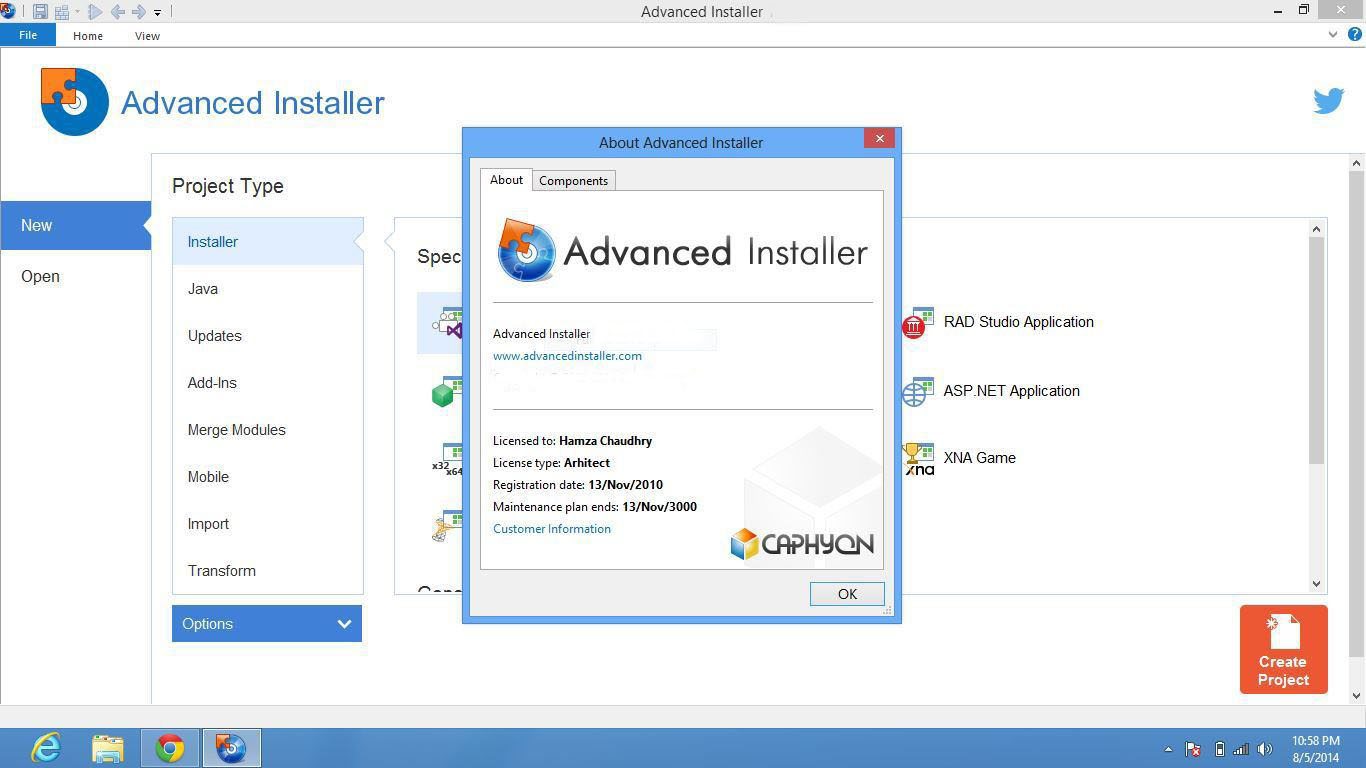Click the outer page scrollbar up arrow
Screen dimensions: 1366x768
(x=1356, y=162)
